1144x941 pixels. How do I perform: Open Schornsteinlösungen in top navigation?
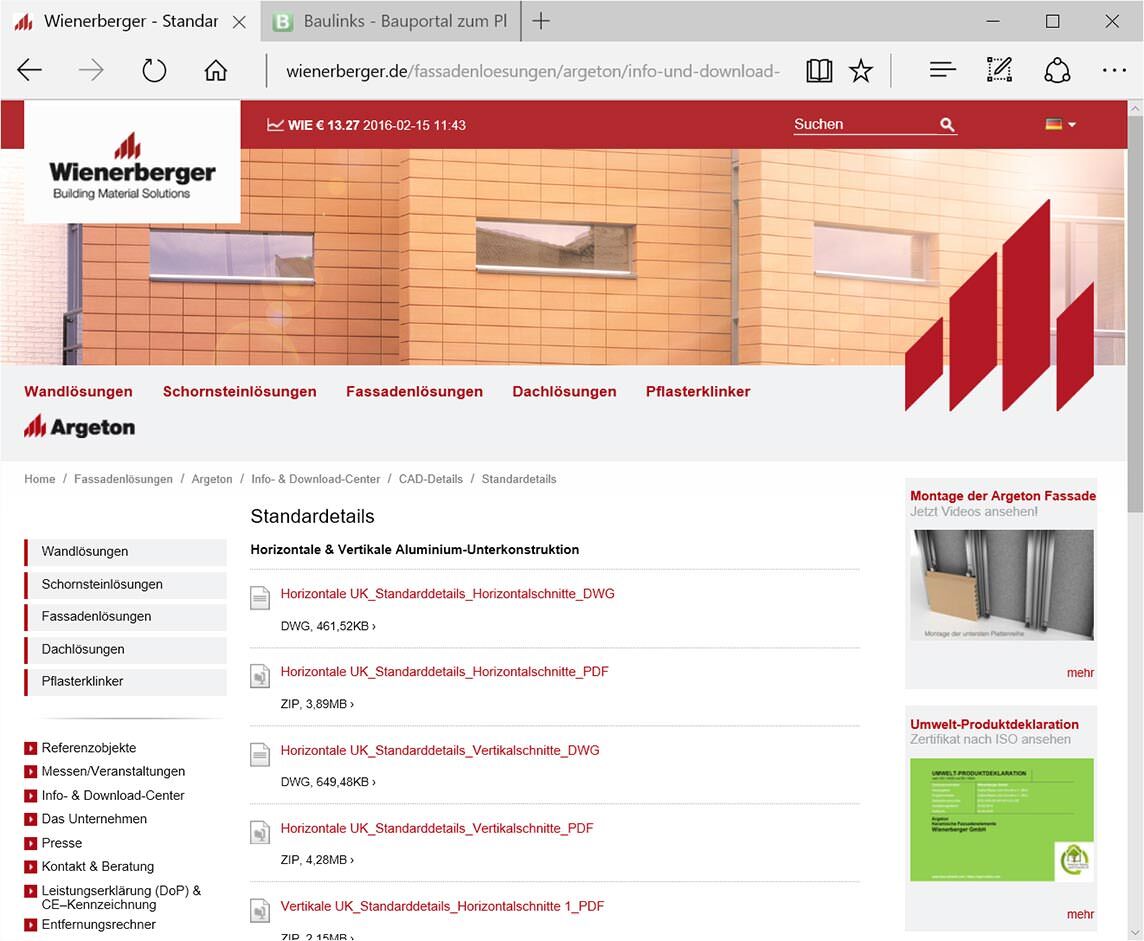(x=239, y=392)
